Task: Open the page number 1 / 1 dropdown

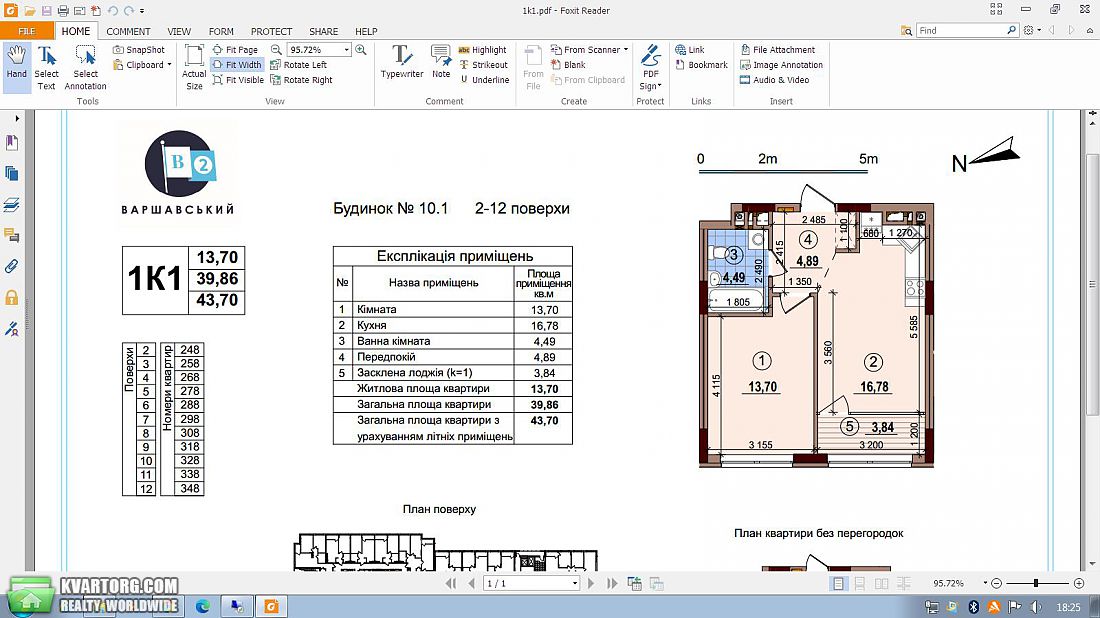Action: click(575, 584)
